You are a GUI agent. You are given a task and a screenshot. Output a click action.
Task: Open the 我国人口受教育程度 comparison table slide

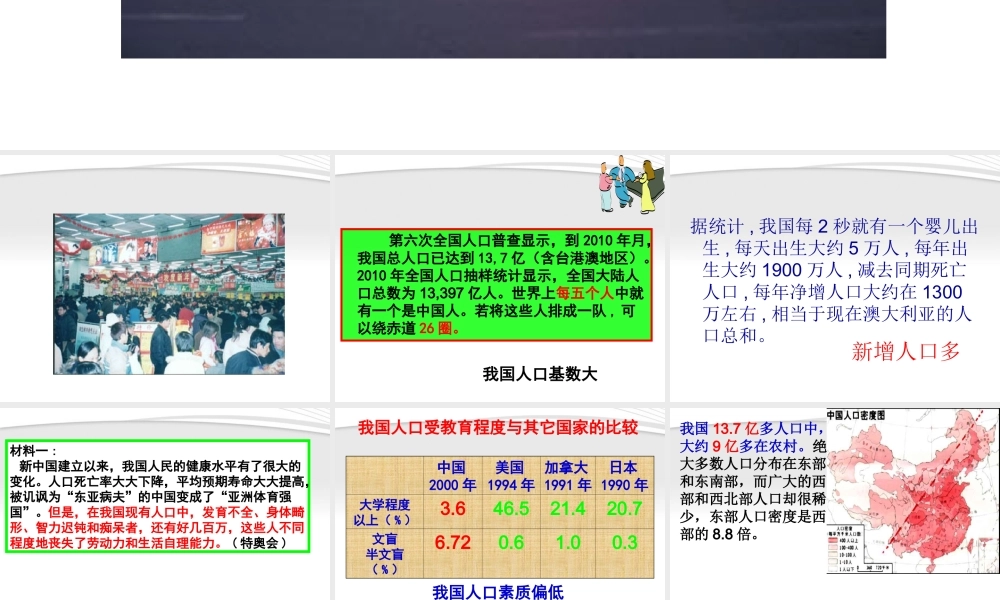tap(499, 504)
